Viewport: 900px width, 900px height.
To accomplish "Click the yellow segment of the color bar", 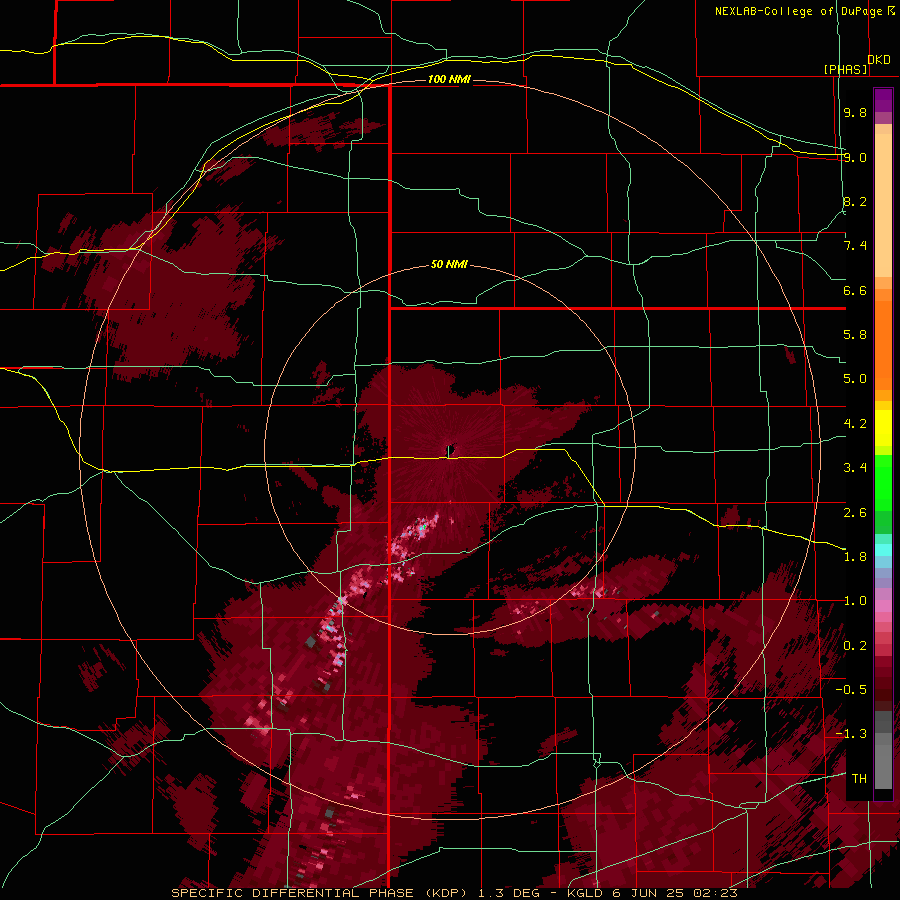I will (883, 428).
